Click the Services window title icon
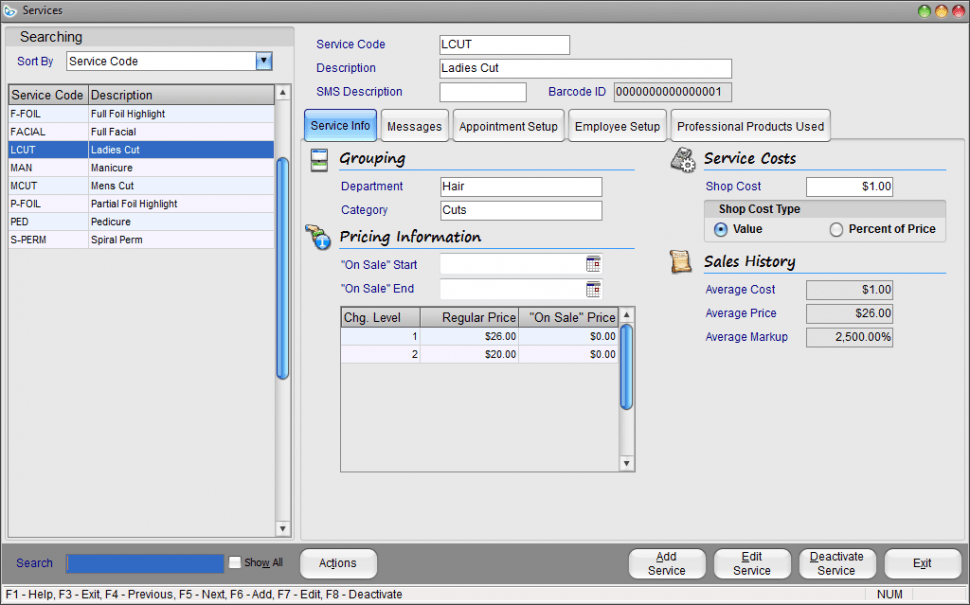This screenshot has height=605, width=970. coord(11,10)
